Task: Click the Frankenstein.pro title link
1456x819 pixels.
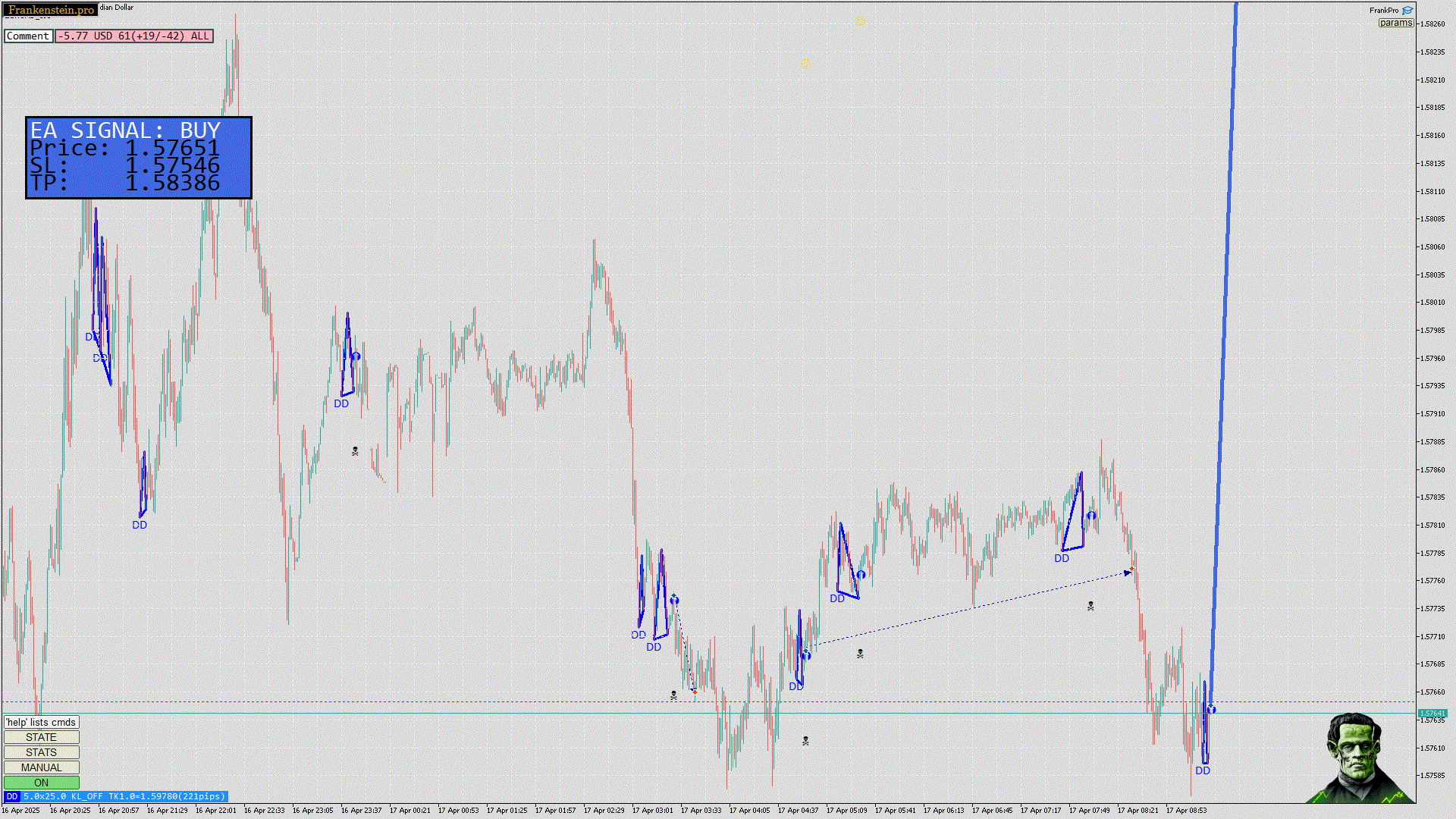Action: coord(51,10)
